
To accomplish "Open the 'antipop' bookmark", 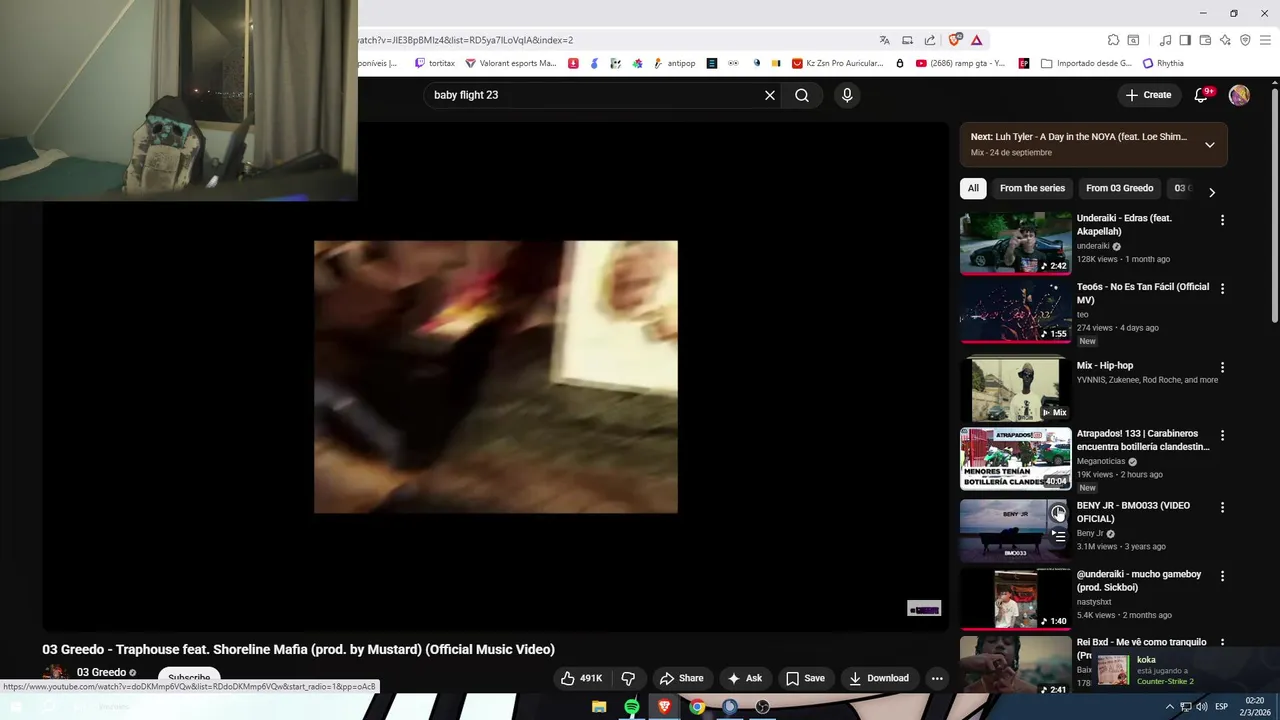I will tap(674, 63).
